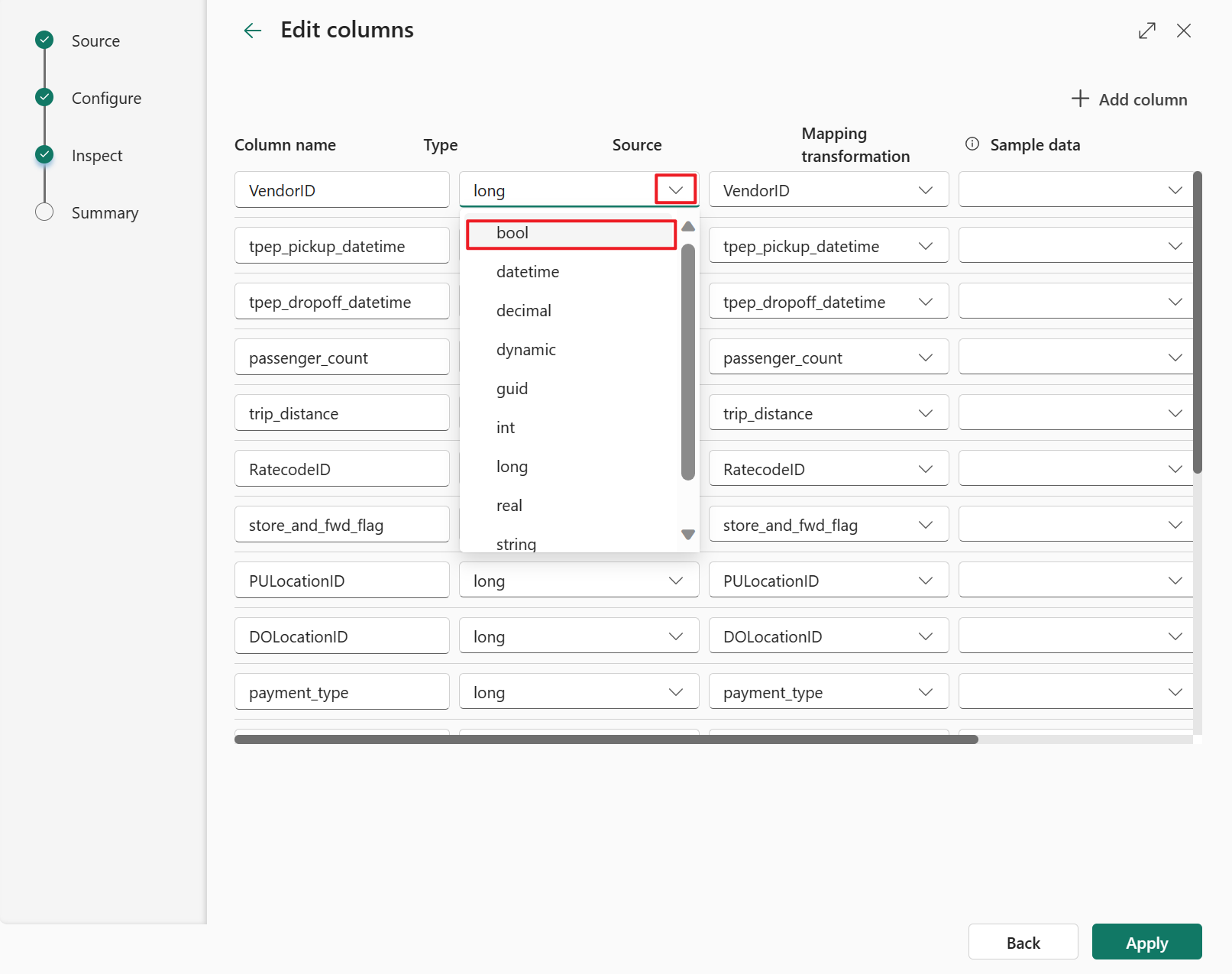Click the Sample data info icon
This screenshot has width=1232, height=974.
972,144
